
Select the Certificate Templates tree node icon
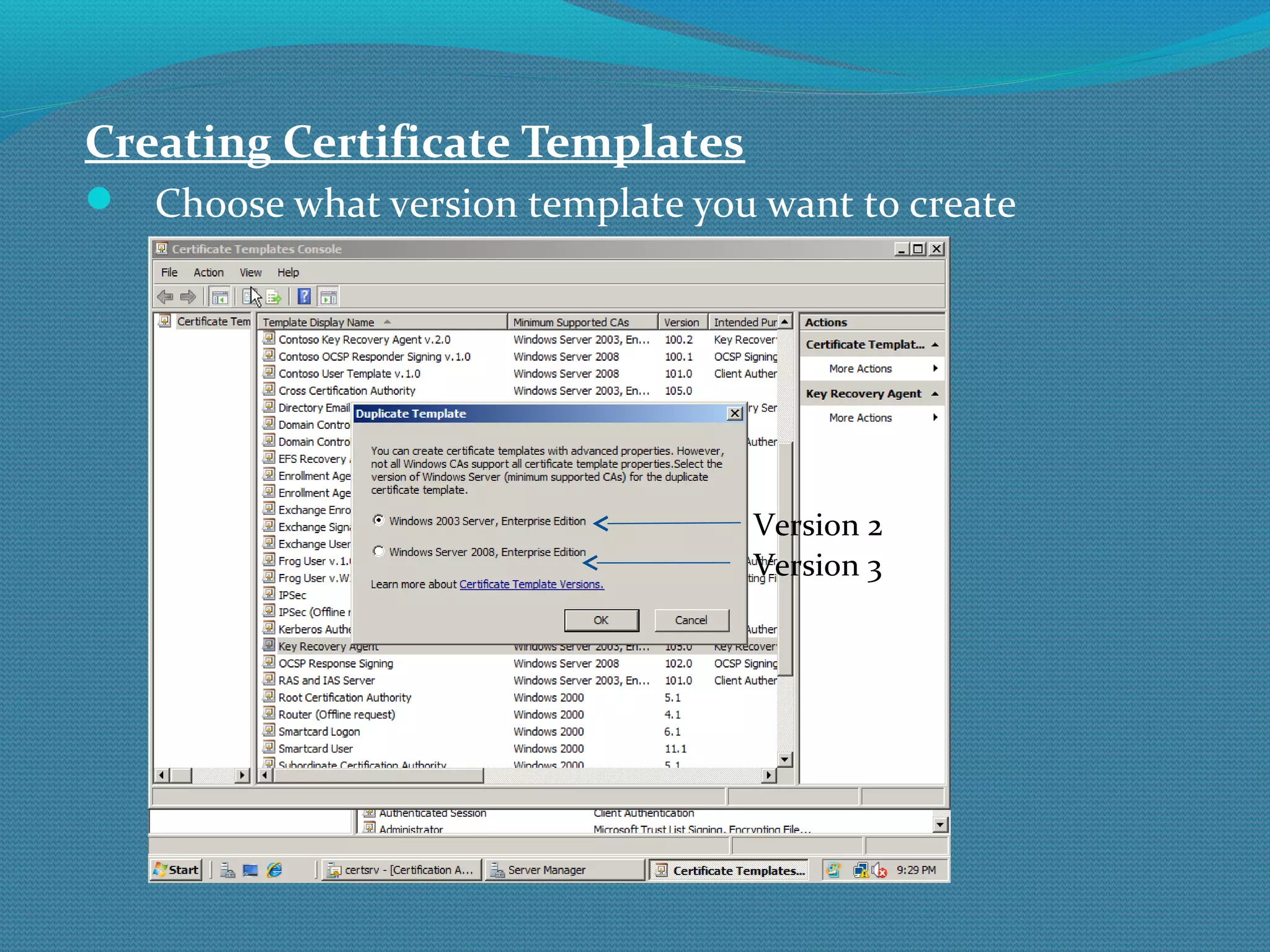[164, 321]
